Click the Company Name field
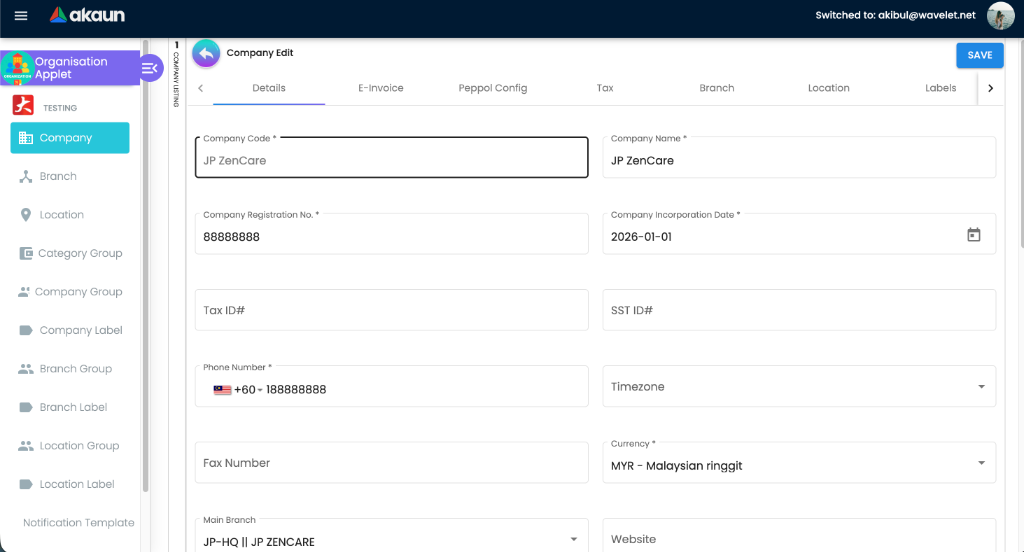The width and height of the screenshot is (1024, 552). (x=799, y=157)
